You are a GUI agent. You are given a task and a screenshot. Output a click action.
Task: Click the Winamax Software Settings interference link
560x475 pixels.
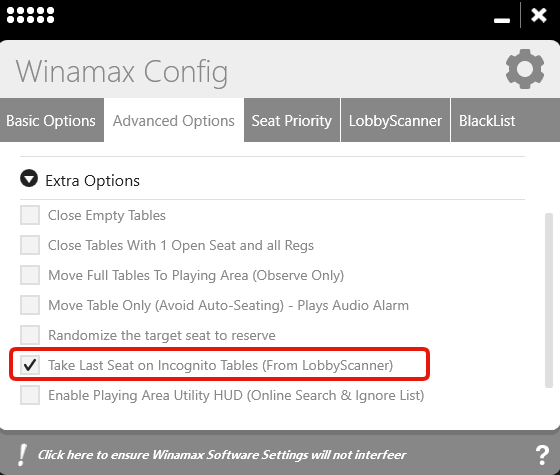point(222,455)
